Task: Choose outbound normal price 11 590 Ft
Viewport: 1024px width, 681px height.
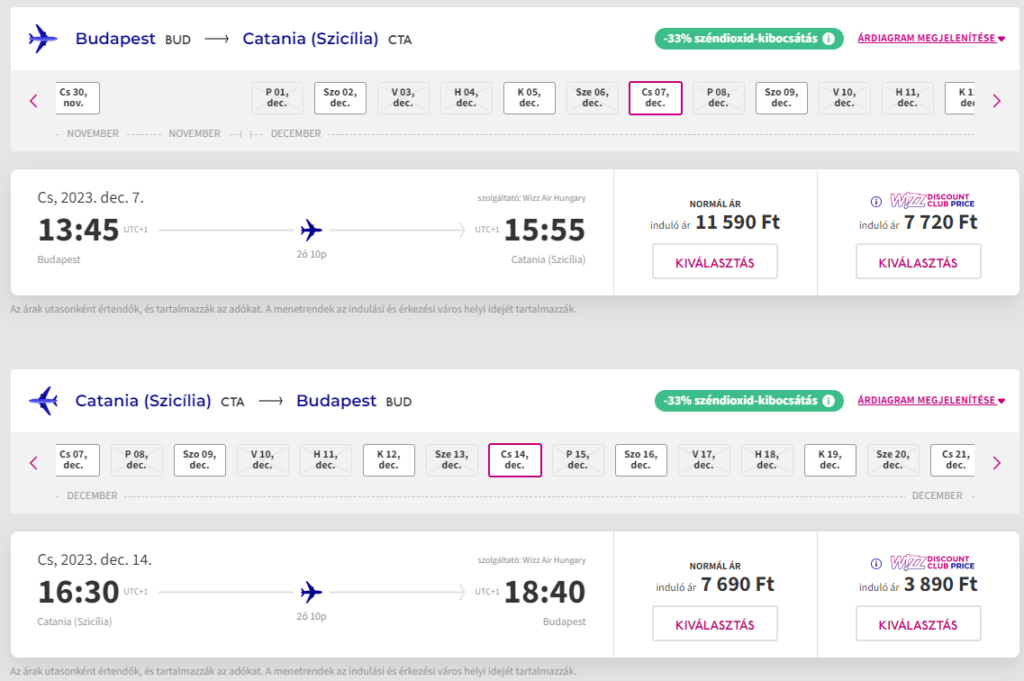Action: click(x=714, y=262)
